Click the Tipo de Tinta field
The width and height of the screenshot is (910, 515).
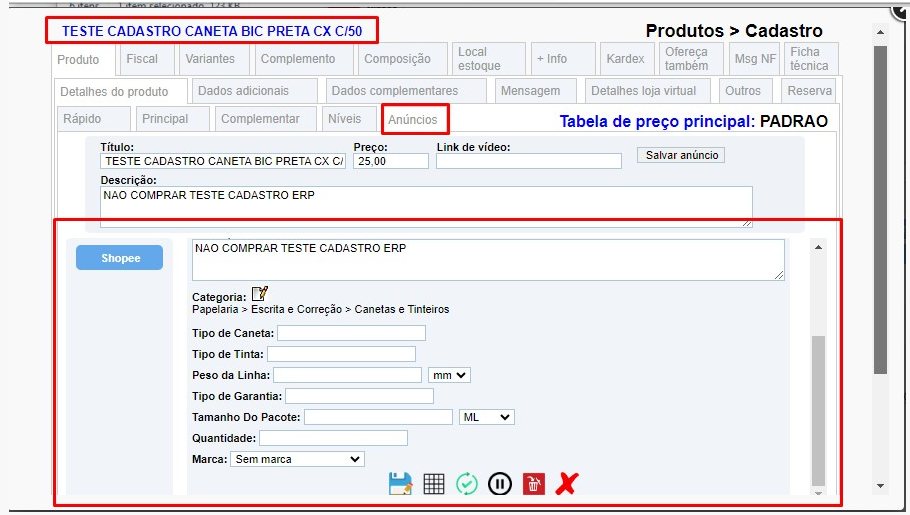[341, 354]
